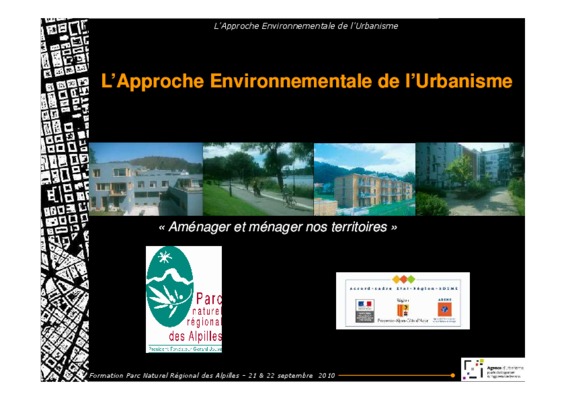Image resolution: width=566 pixels, height=400 pixels.
Task: Open the photo of cyclists on tree-lined path
Action: [x=258, y=179]
